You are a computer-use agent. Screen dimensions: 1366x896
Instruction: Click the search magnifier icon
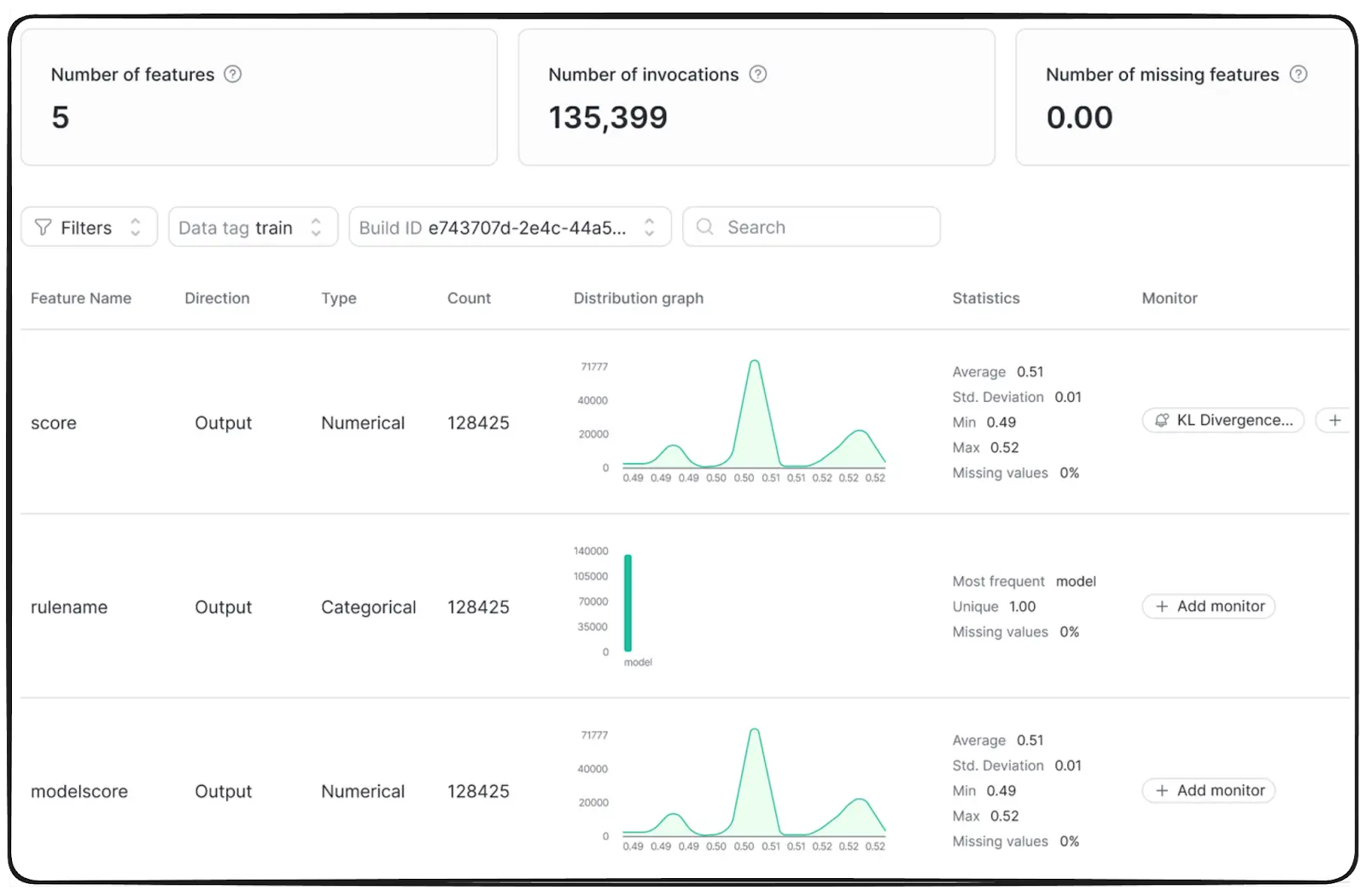click(x=703, y=226)
